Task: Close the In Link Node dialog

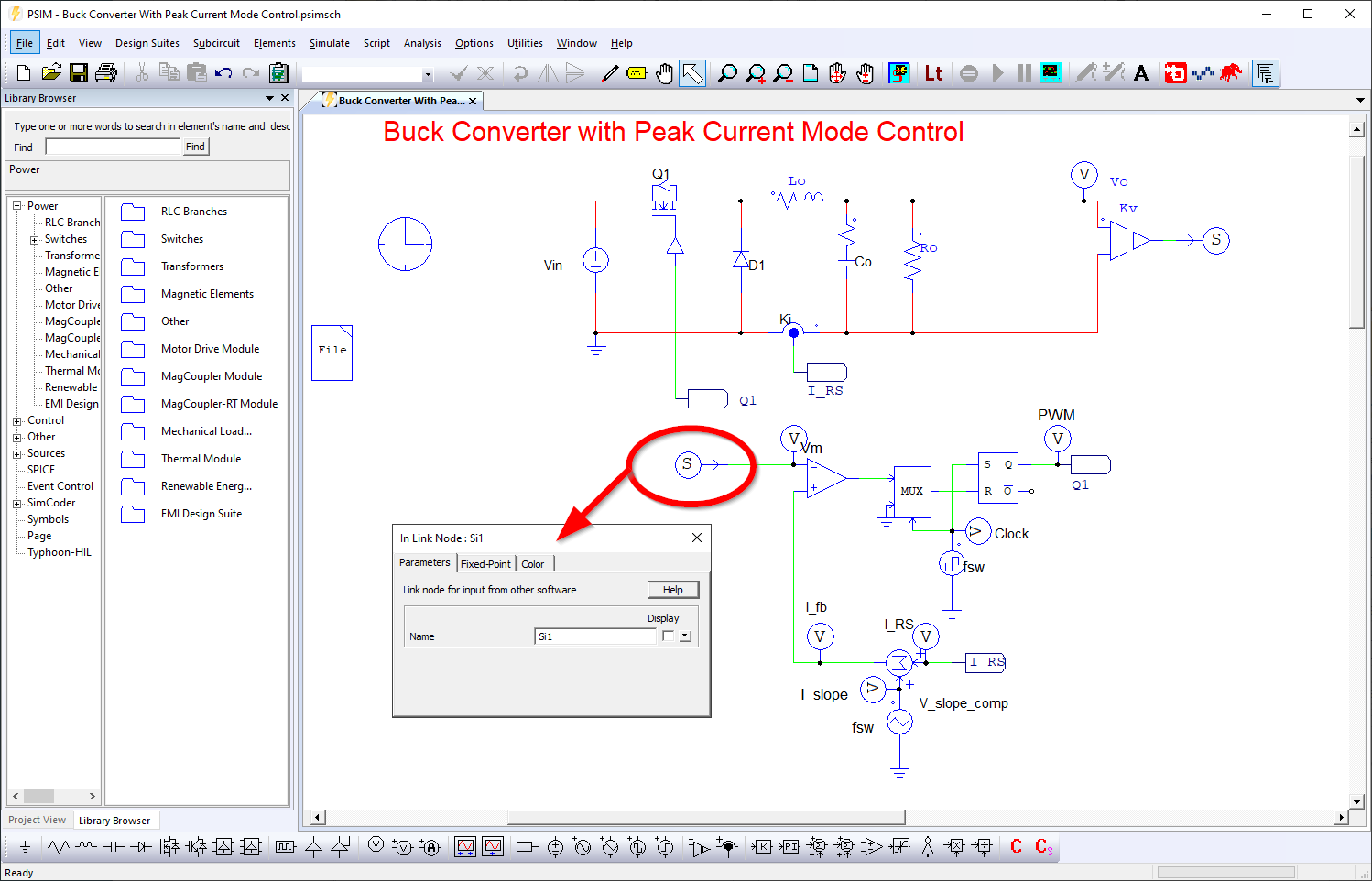Action: (x=697, y=538)
